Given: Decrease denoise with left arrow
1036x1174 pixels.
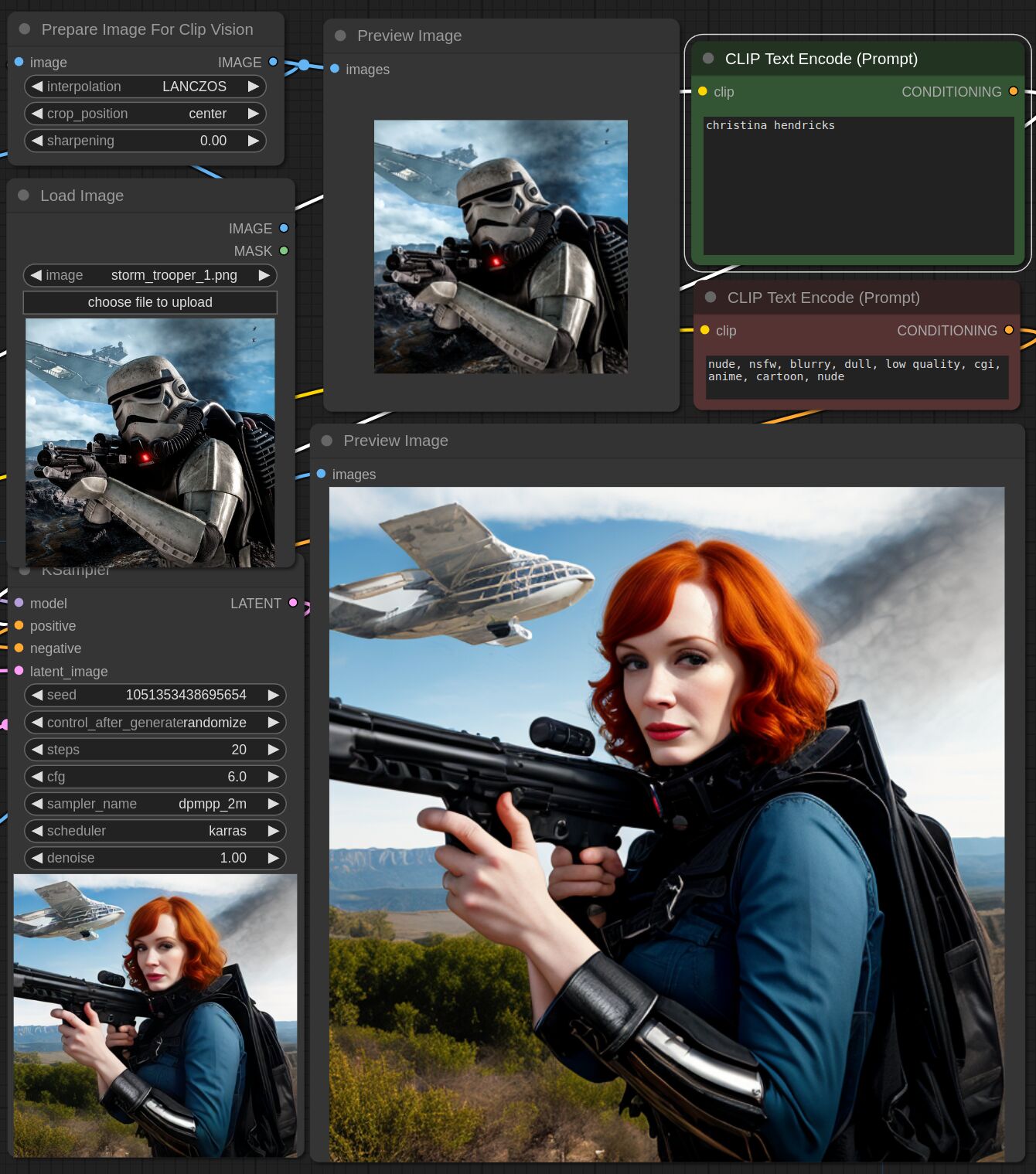Looking at the screenshot, I should point(36,858).
